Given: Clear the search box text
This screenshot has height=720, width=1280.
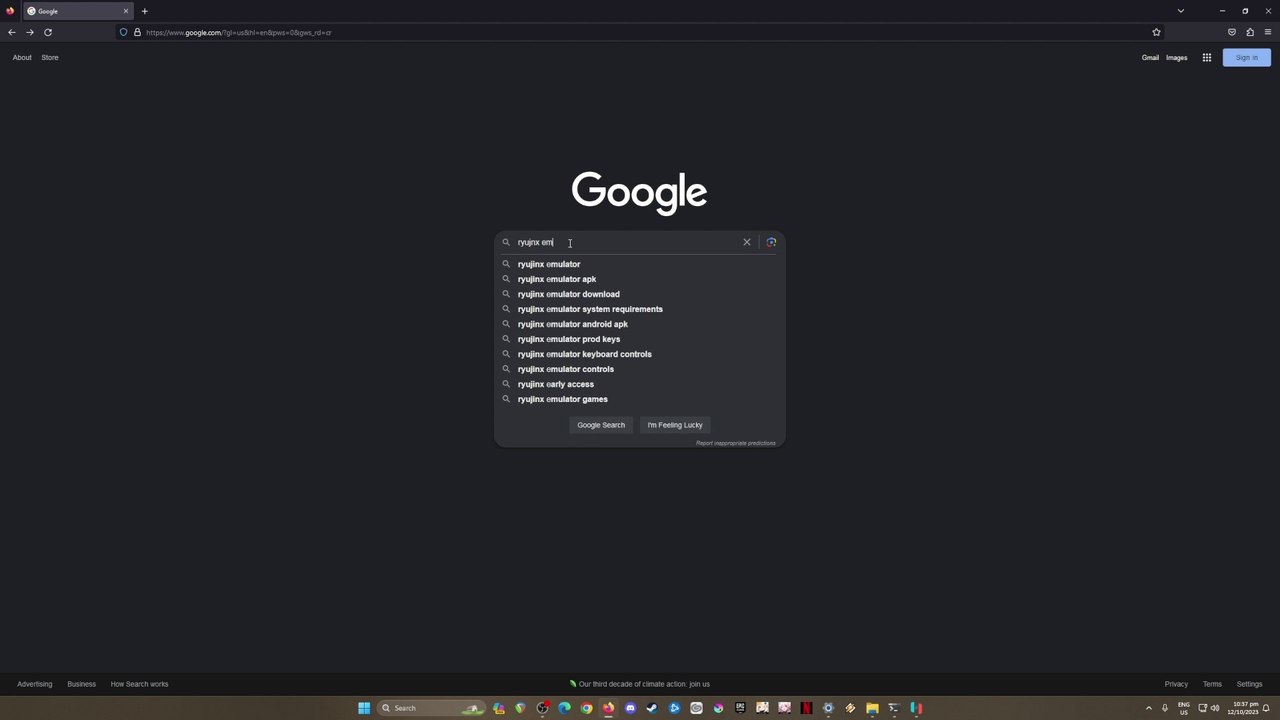Looking at the screenshot, I should 747,242.
